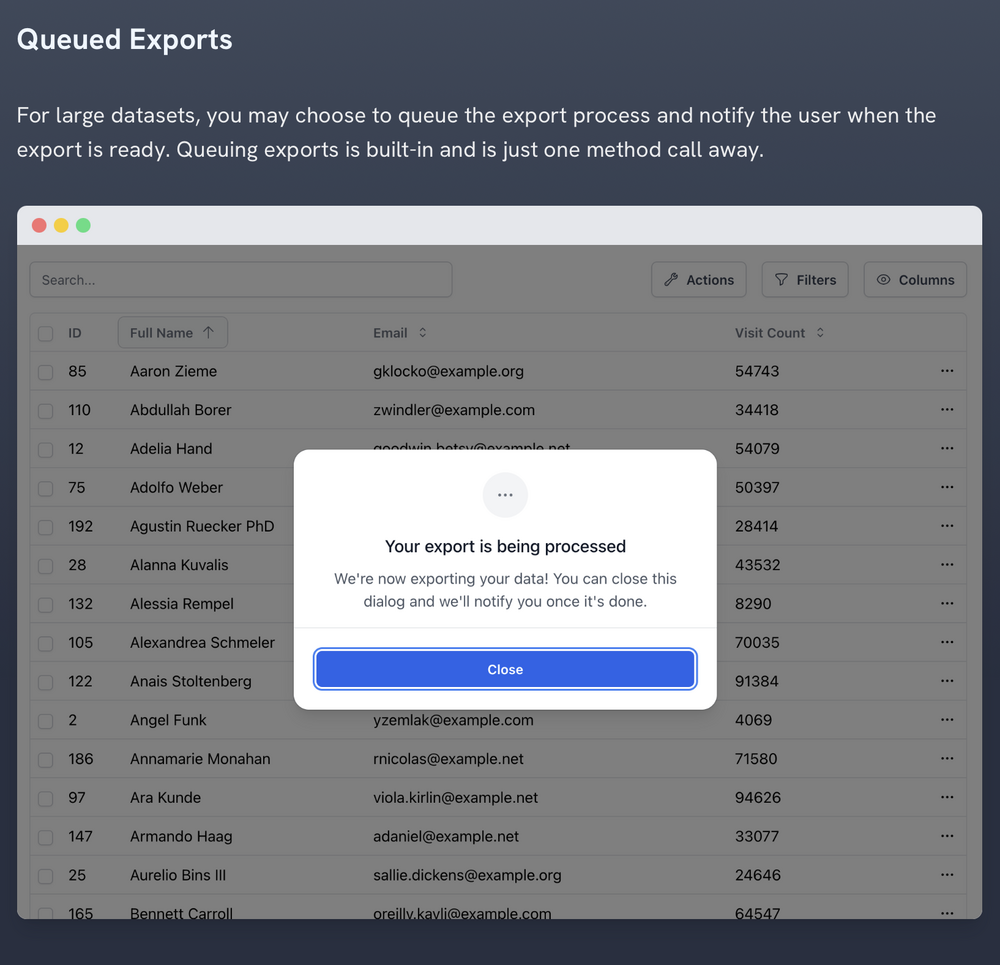Check the row for Abdullah Borer
The height and width of the screenshot is (965, 1000).
click(x=45, y=411)
